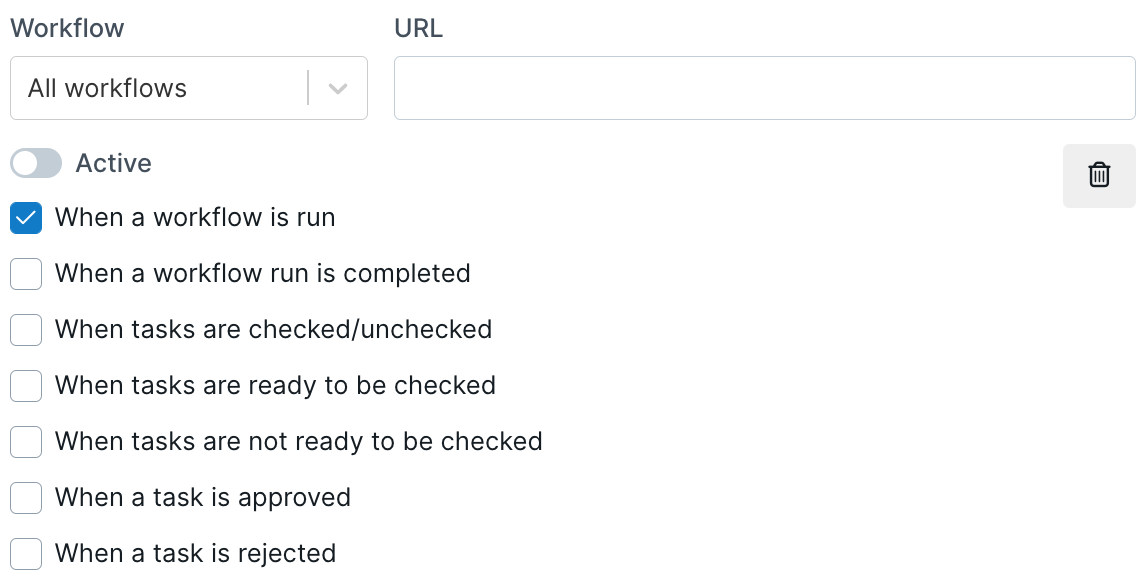Click "When a workflow run is completed" label text

[262, 274]
